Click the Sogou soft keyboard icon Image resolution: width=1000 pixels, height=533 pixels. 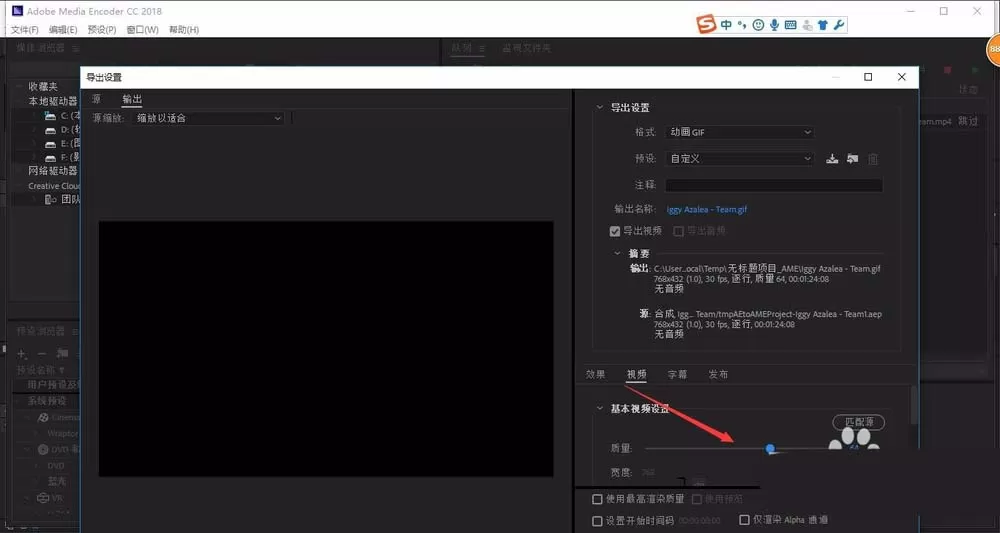[x=791, y=25]
